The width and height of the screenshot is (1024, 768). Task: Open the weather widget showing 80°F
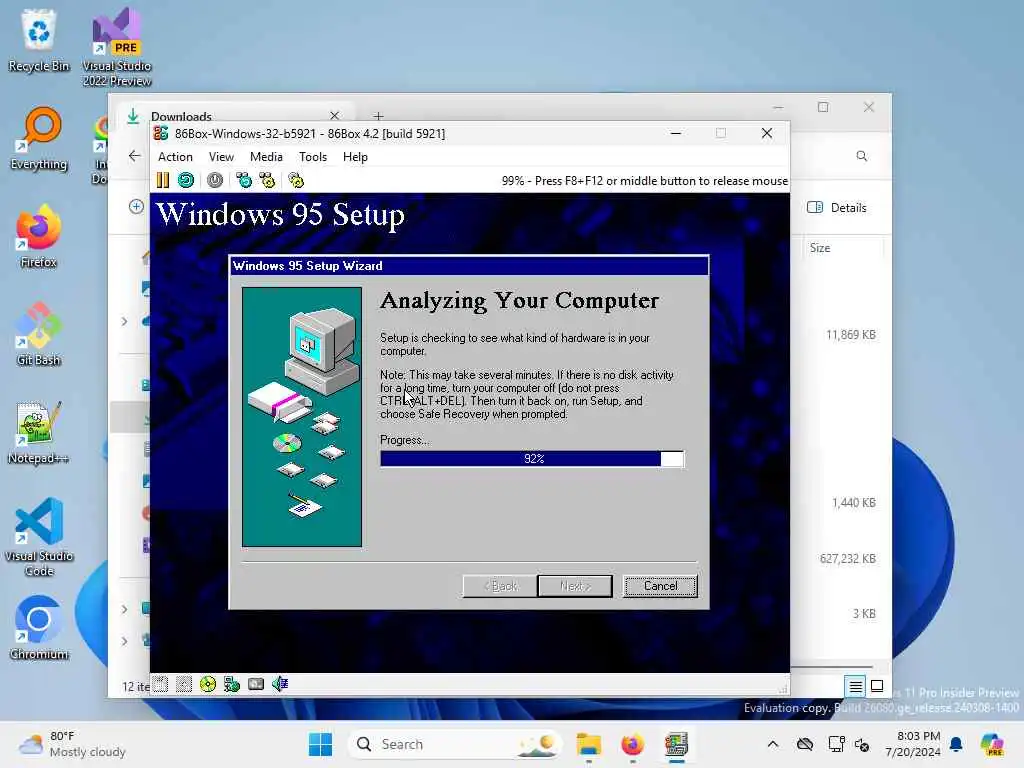click(72, 744)
